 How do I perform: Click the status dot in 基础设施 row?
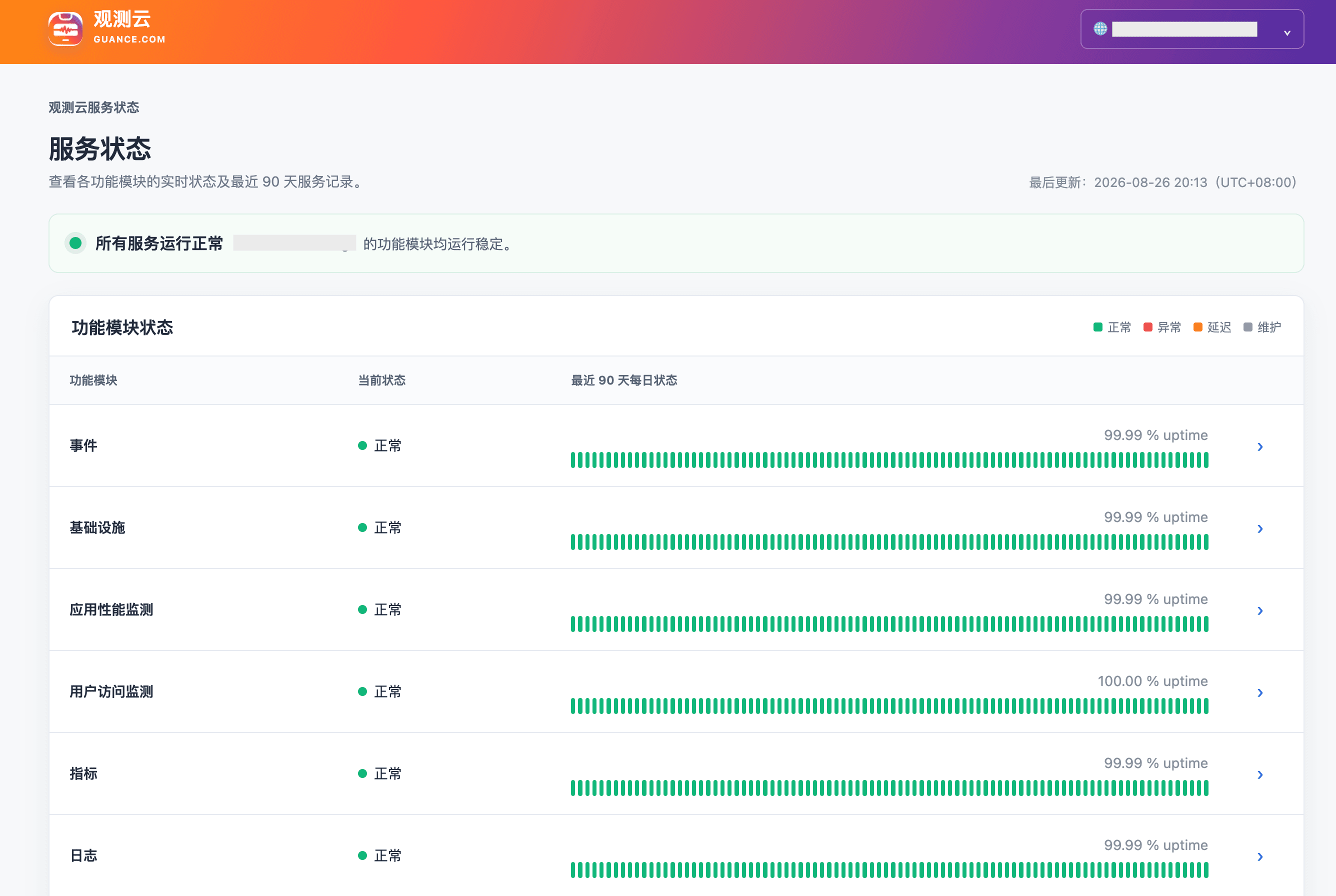point(362,527)
